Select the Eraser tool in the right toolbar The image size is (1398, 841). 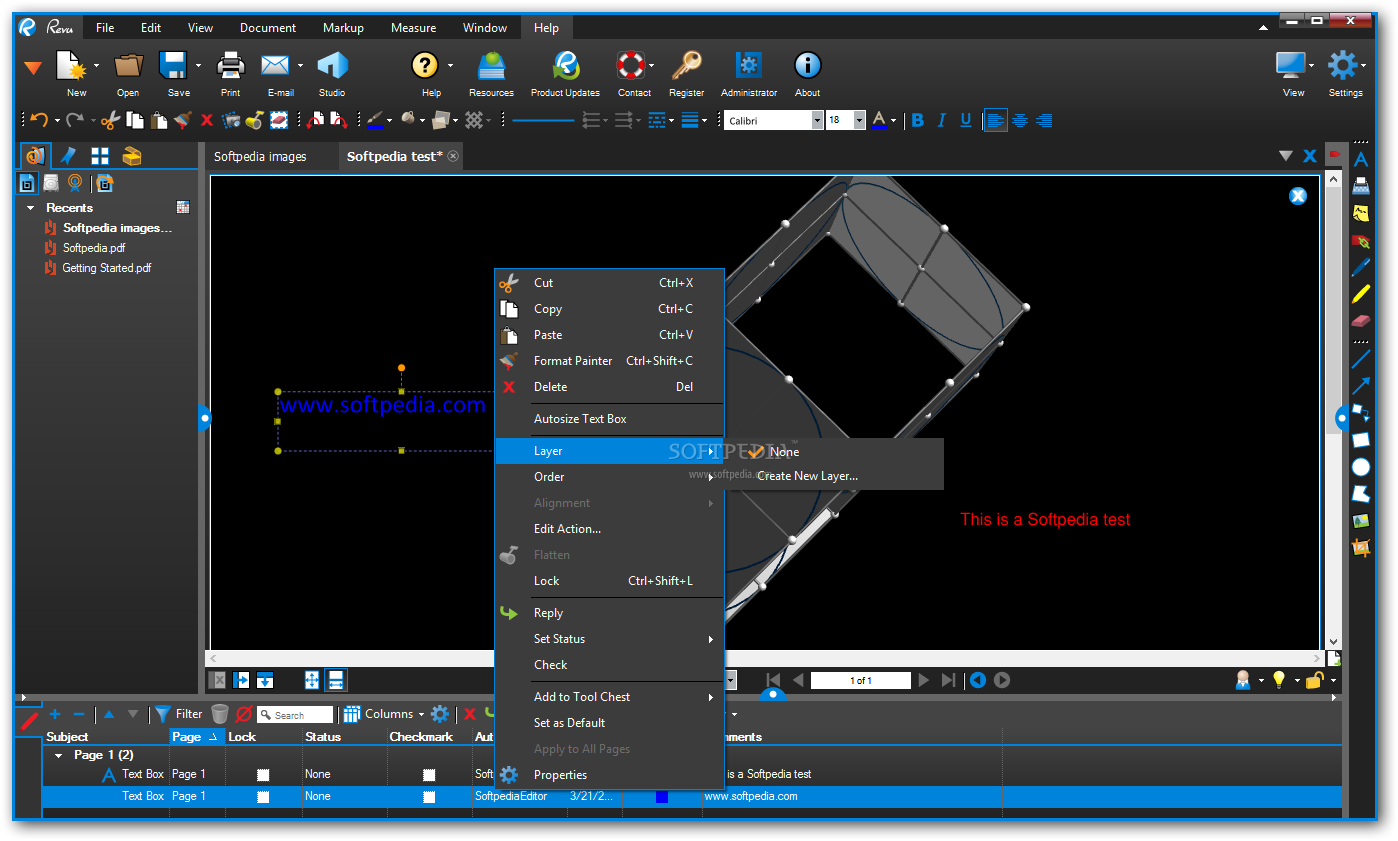(x=1360, y=321)
